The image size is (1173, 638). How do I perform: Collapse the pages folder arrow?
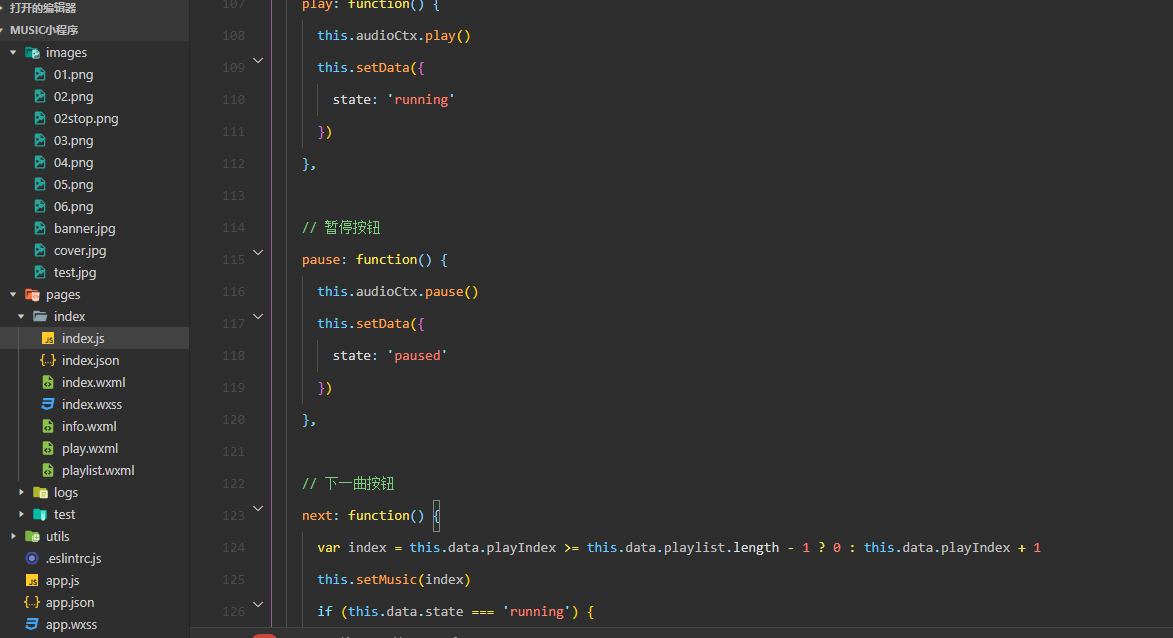[x=13, y=295]
